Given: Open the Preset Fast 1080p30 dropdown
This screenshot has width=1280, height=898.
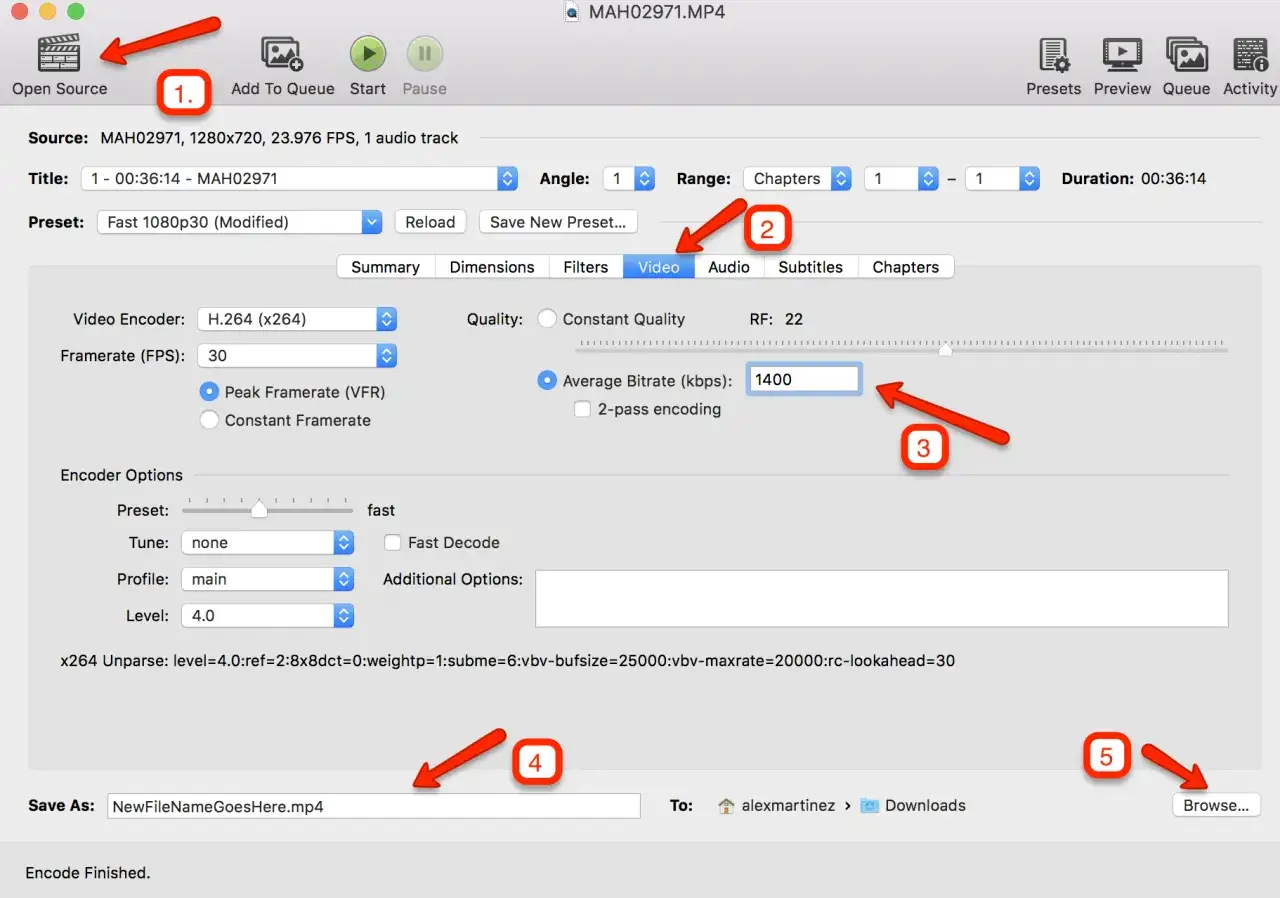Looking at the screenshot, I should [239, 222].
